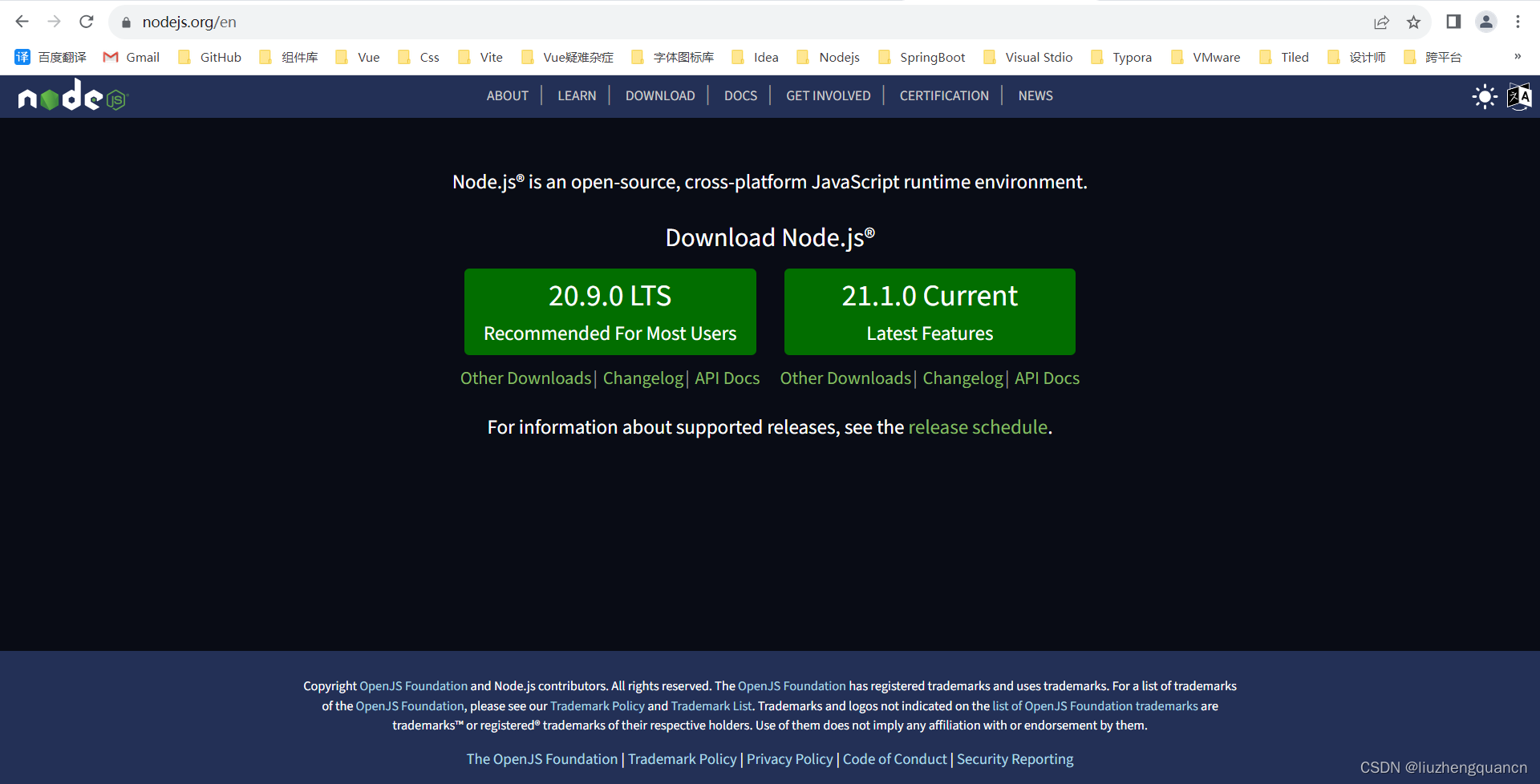The width and height of the screenshot is (1540, 784).
Task: Open the Code of Conduct footer link
Action: 895,759
